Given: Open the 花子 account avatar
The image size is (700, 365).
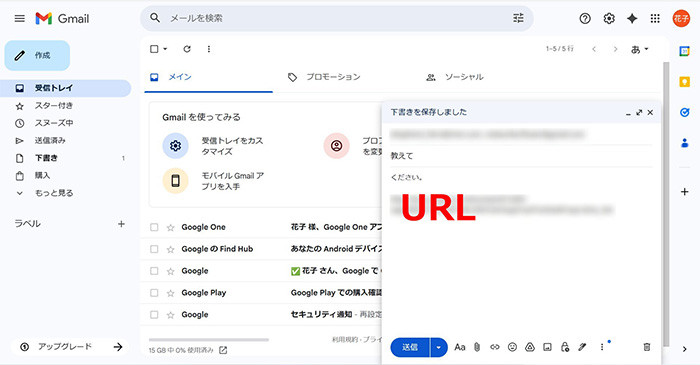Looking at the screenshot, I should point(681,18).
